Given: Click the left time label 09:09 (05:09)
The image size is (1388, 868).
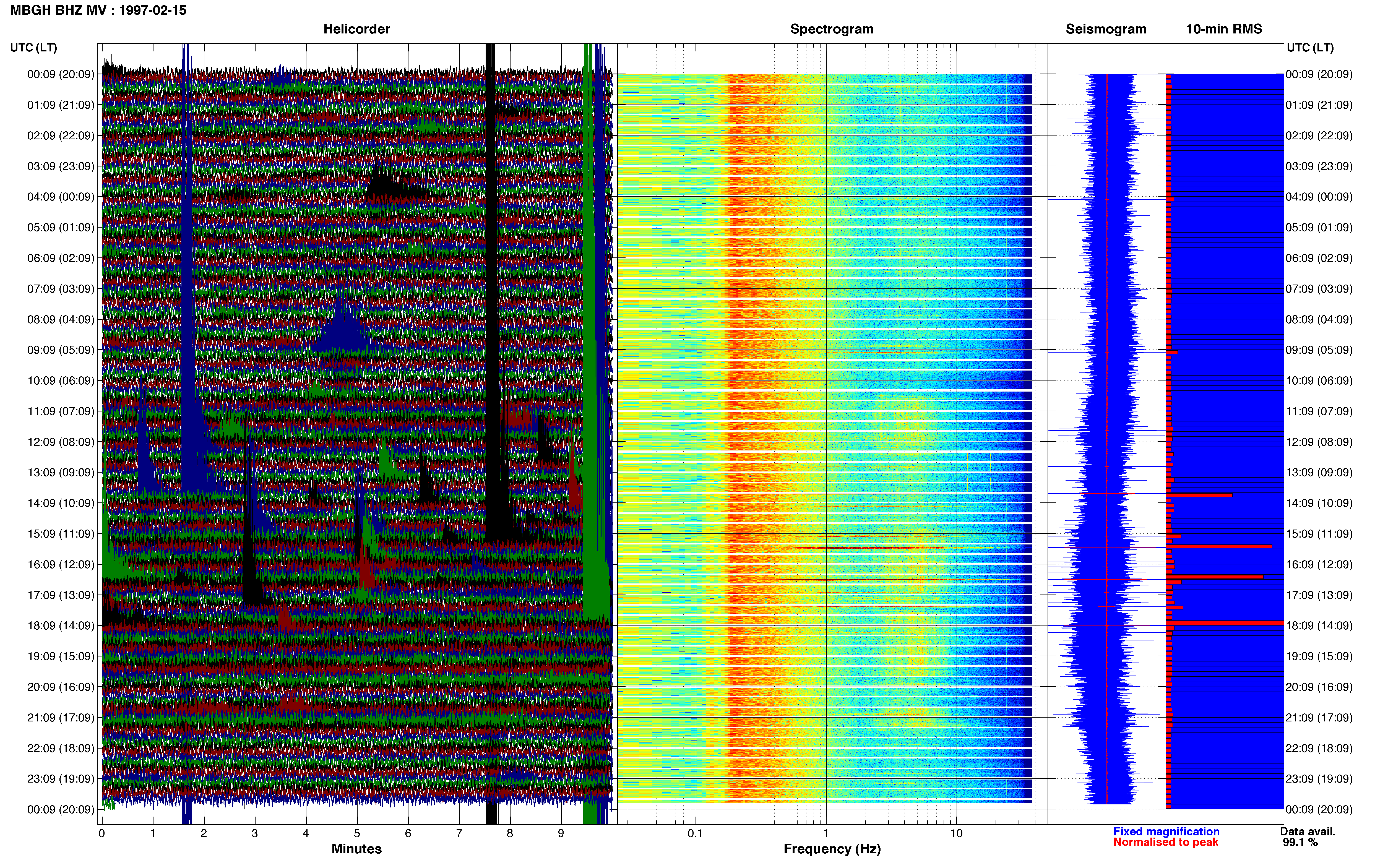Looking at the screenshot, I should point(60,350).
